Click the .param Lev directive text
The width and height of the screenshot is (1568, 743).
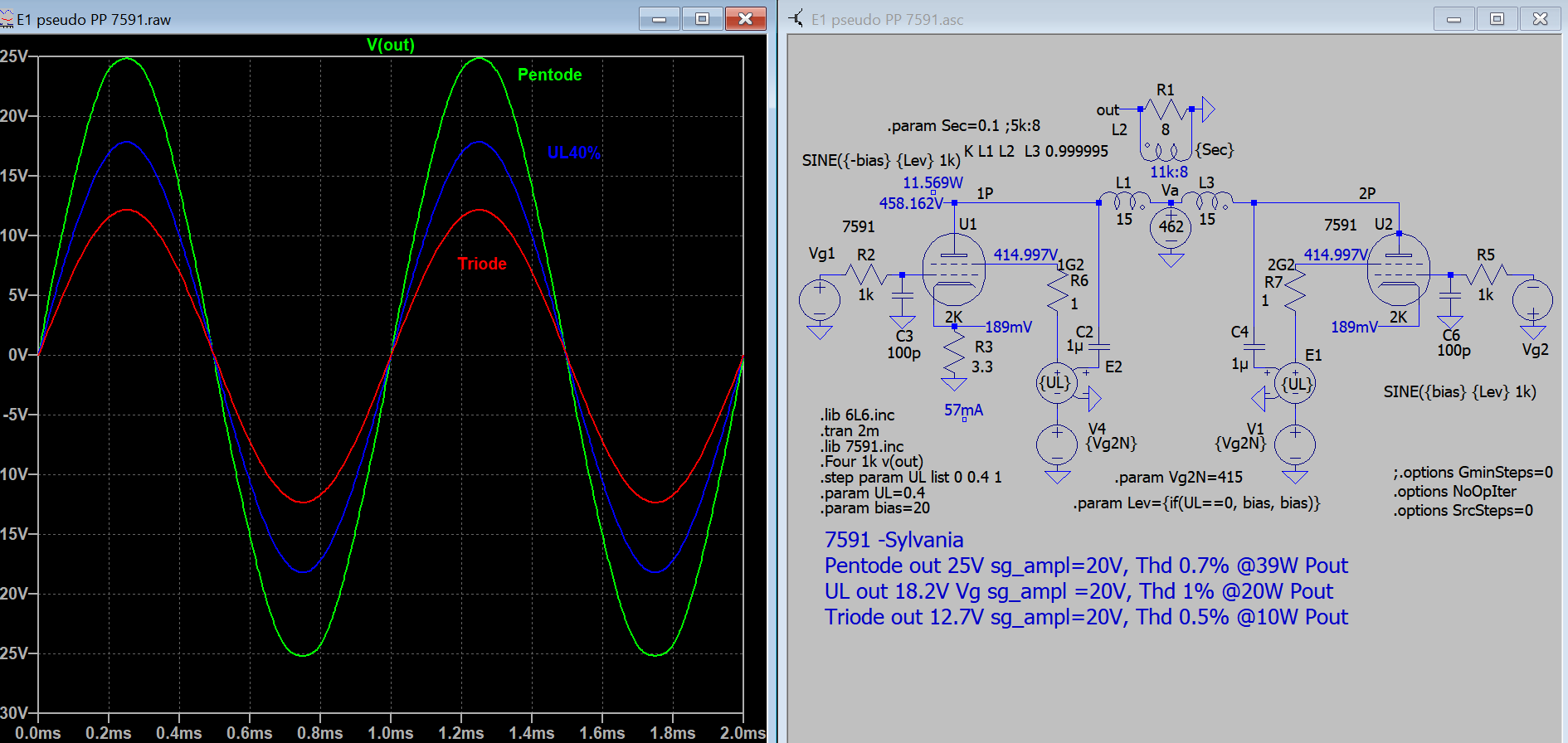tap(1196, 503)
